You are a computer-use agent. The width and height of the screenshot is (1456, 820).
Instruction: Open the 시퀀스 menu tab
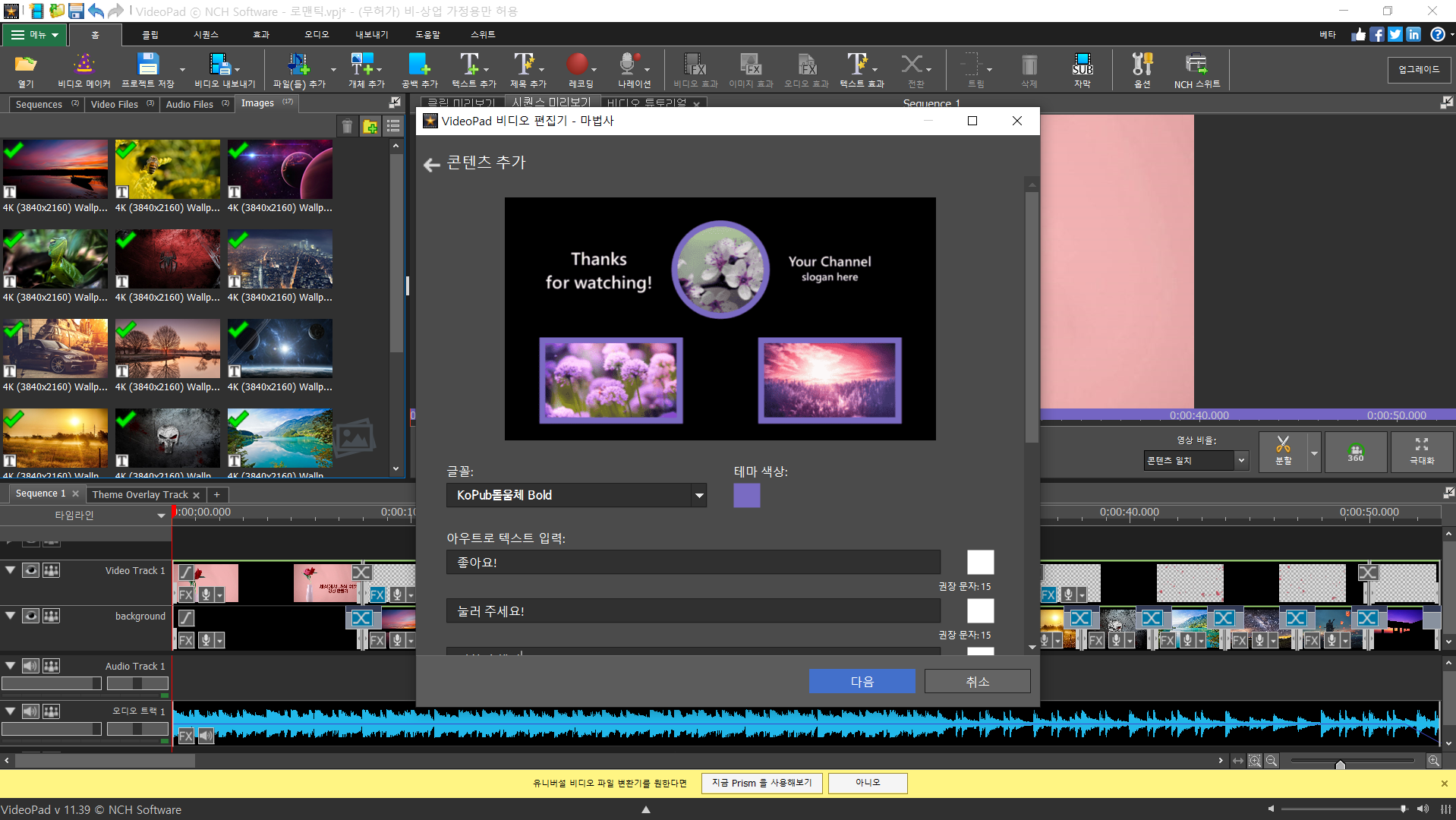coord(206,34)
